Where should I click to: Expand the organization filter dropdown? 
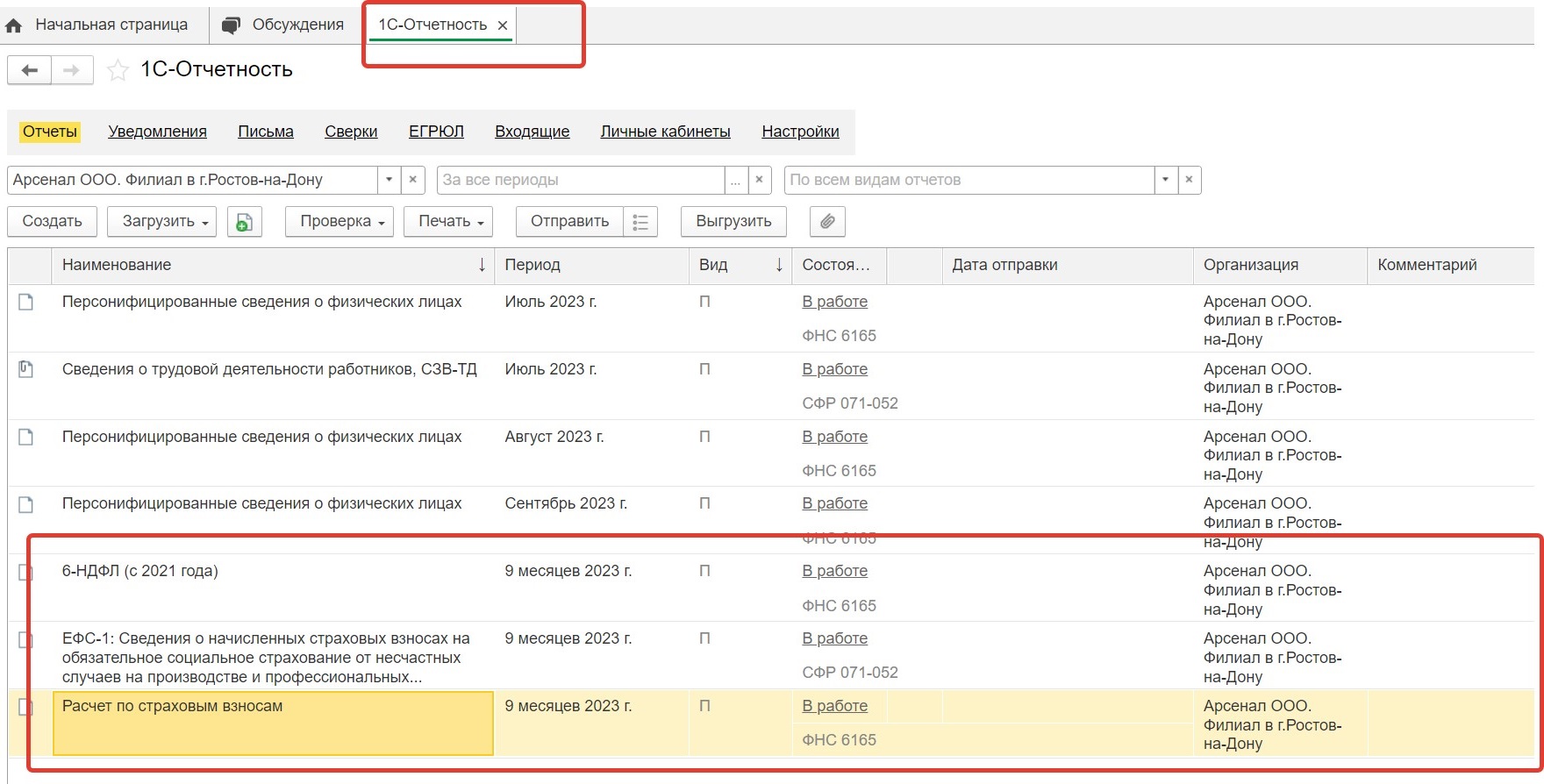[x=390, y=180]
